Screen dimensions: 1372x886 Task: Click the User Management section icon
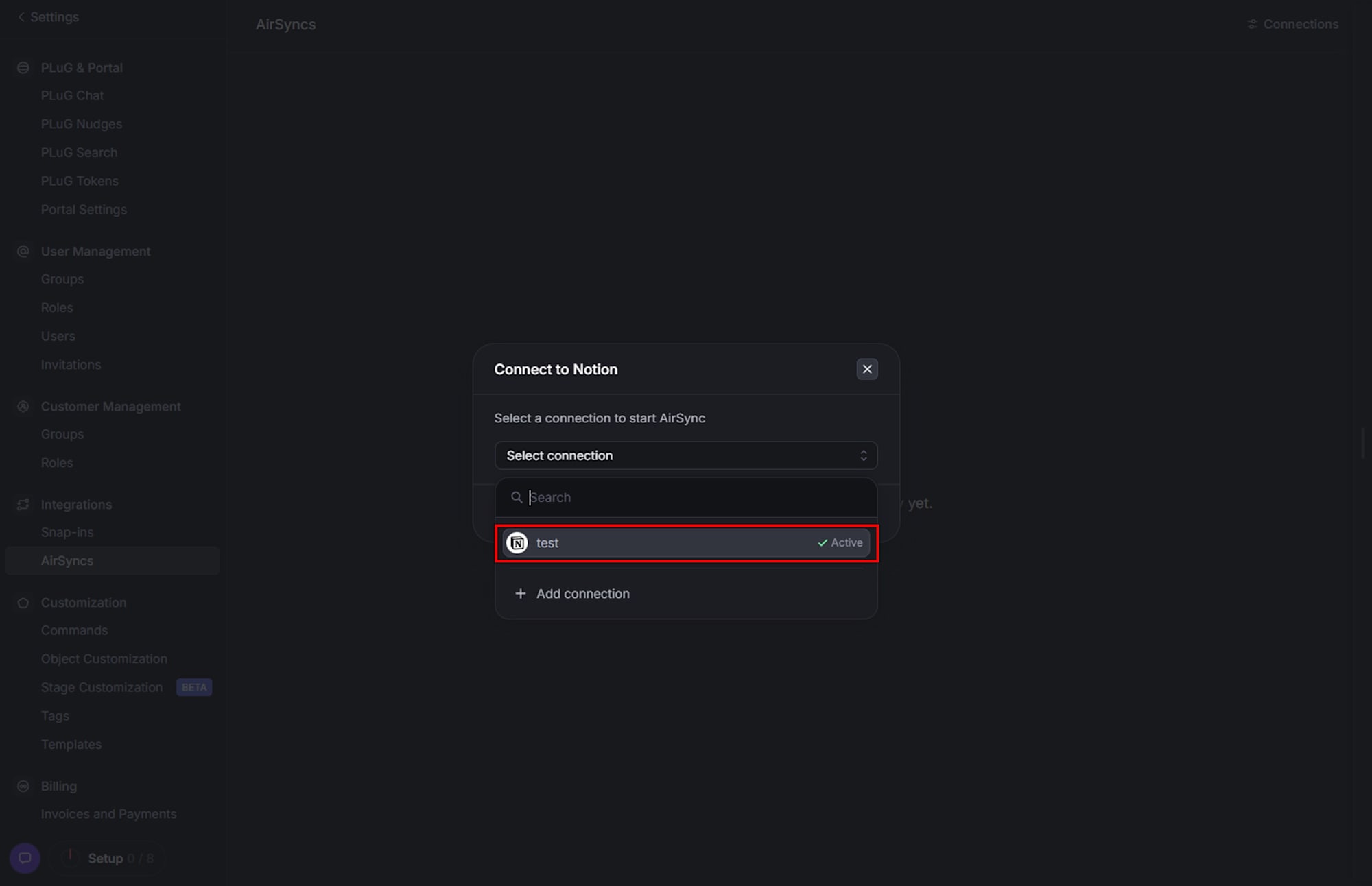(x=23, y=252)
